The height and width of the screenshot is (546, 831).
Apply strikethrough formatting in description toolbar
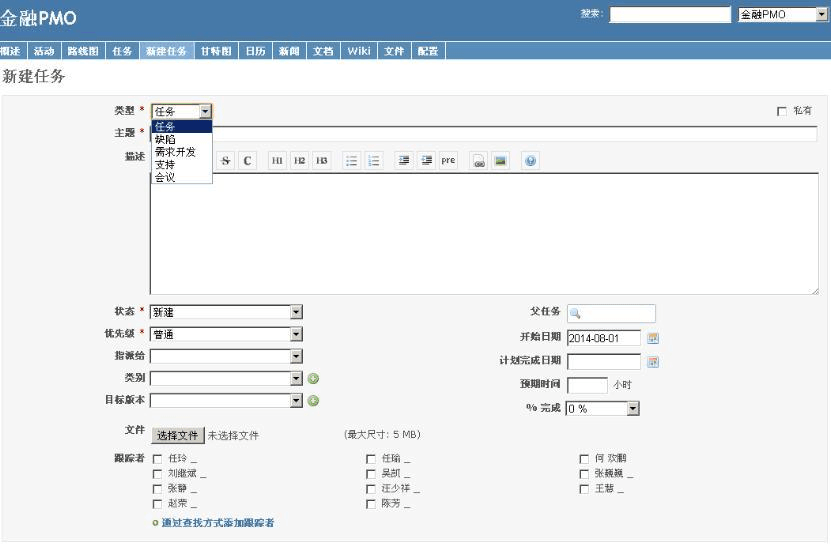pos(225,161)
